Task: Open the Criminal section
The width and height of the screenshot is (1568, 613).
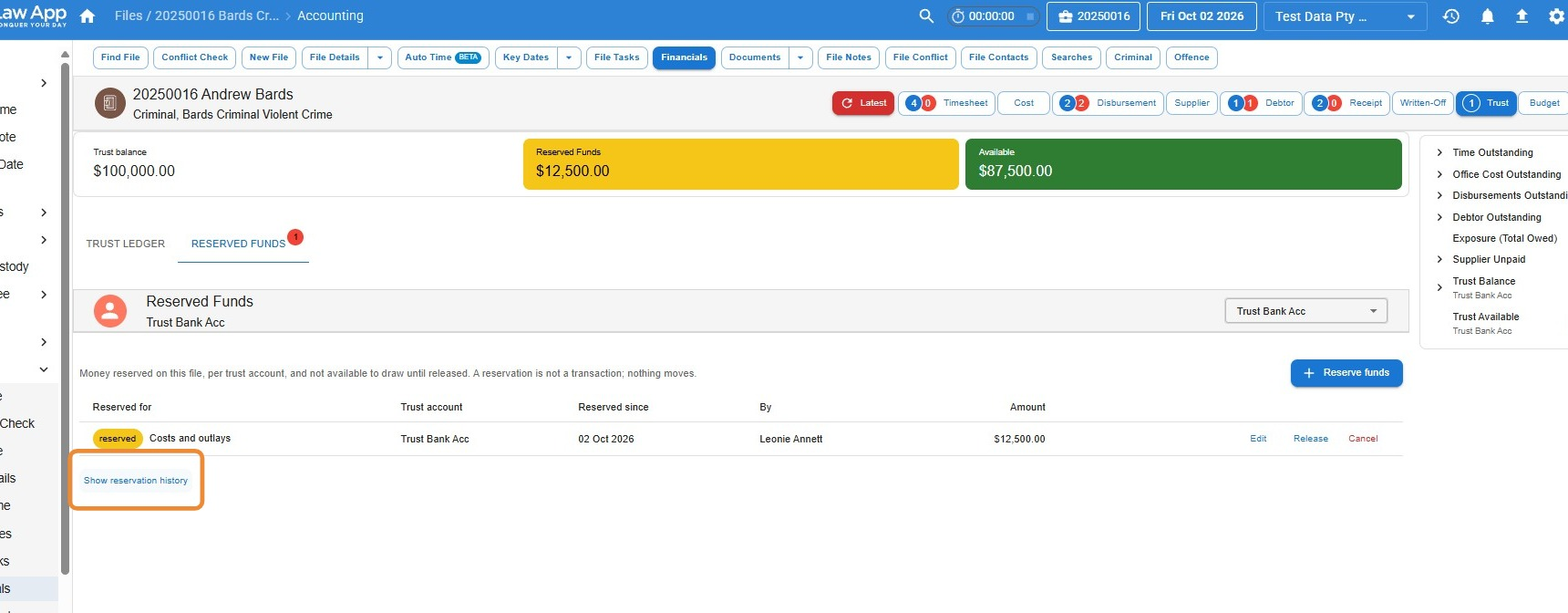Action: pos(1133,57)
